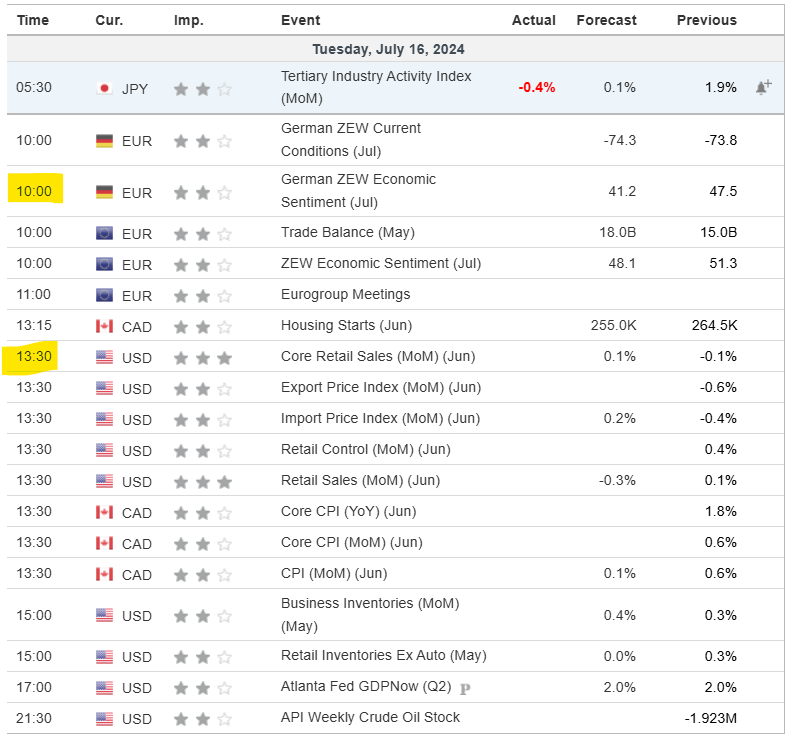Click the importance stars on the Eurogroup Meetings row
This screenshot has width=792, height=737.
pyautogui.click(x=203, y=295)
